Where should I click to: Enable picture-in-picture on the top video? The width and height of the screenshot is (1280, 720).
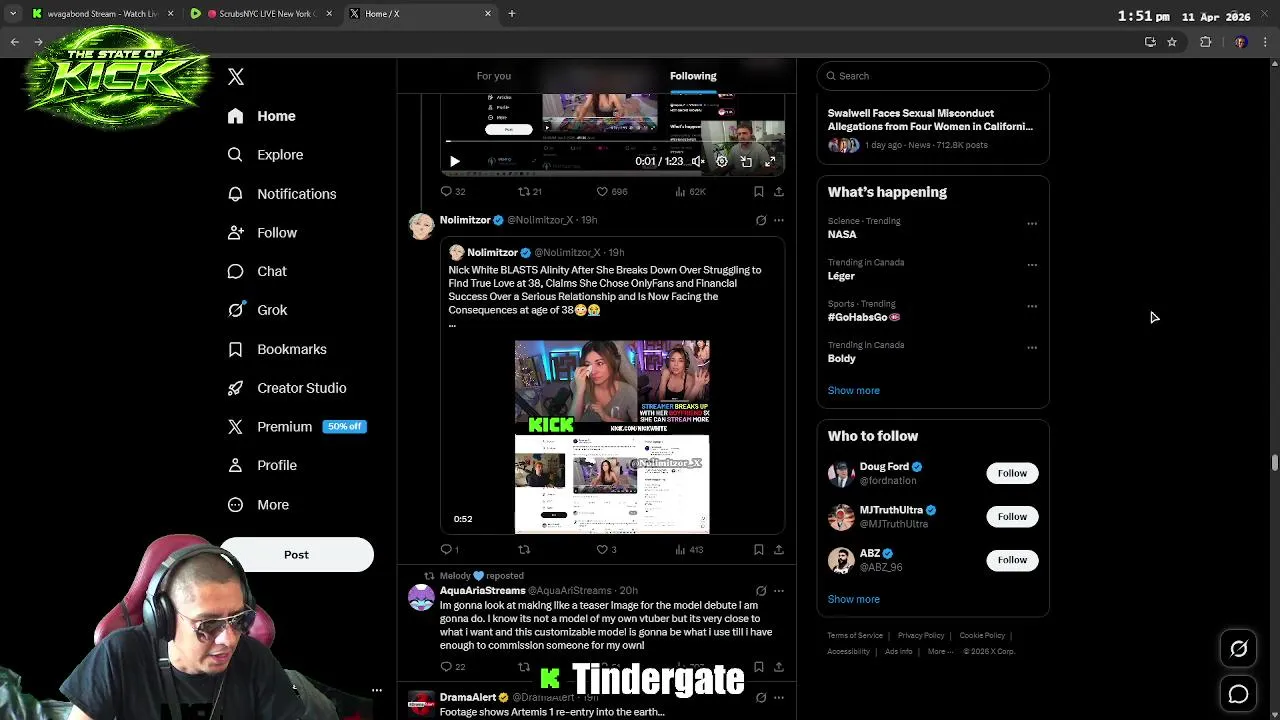pyautogui.click(x=746, y=161)
